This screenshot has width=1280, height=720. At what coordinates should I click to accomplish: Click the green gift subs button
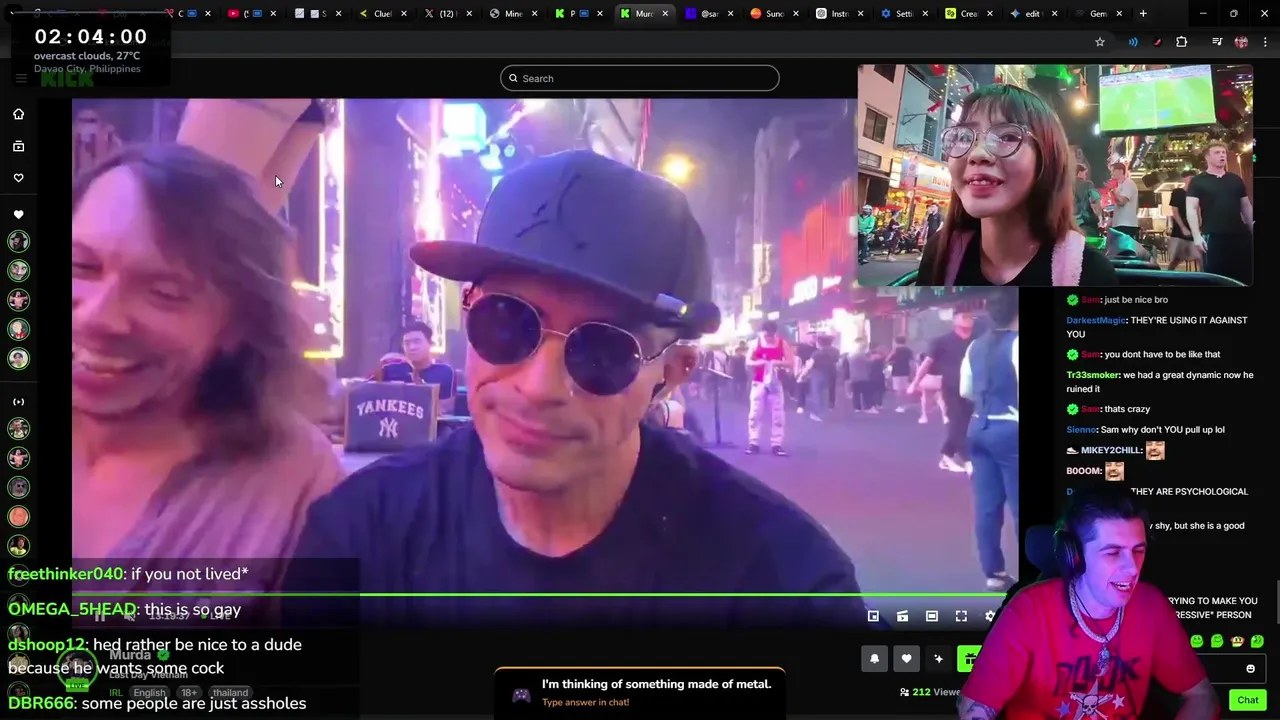pyautogui.click(x=968, y=658)
